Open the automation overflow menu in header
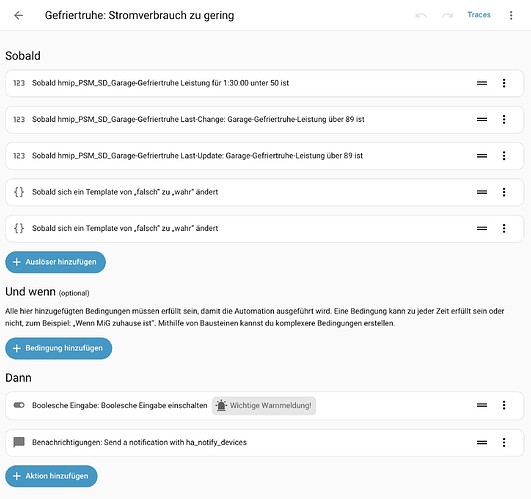 (511, 15)
